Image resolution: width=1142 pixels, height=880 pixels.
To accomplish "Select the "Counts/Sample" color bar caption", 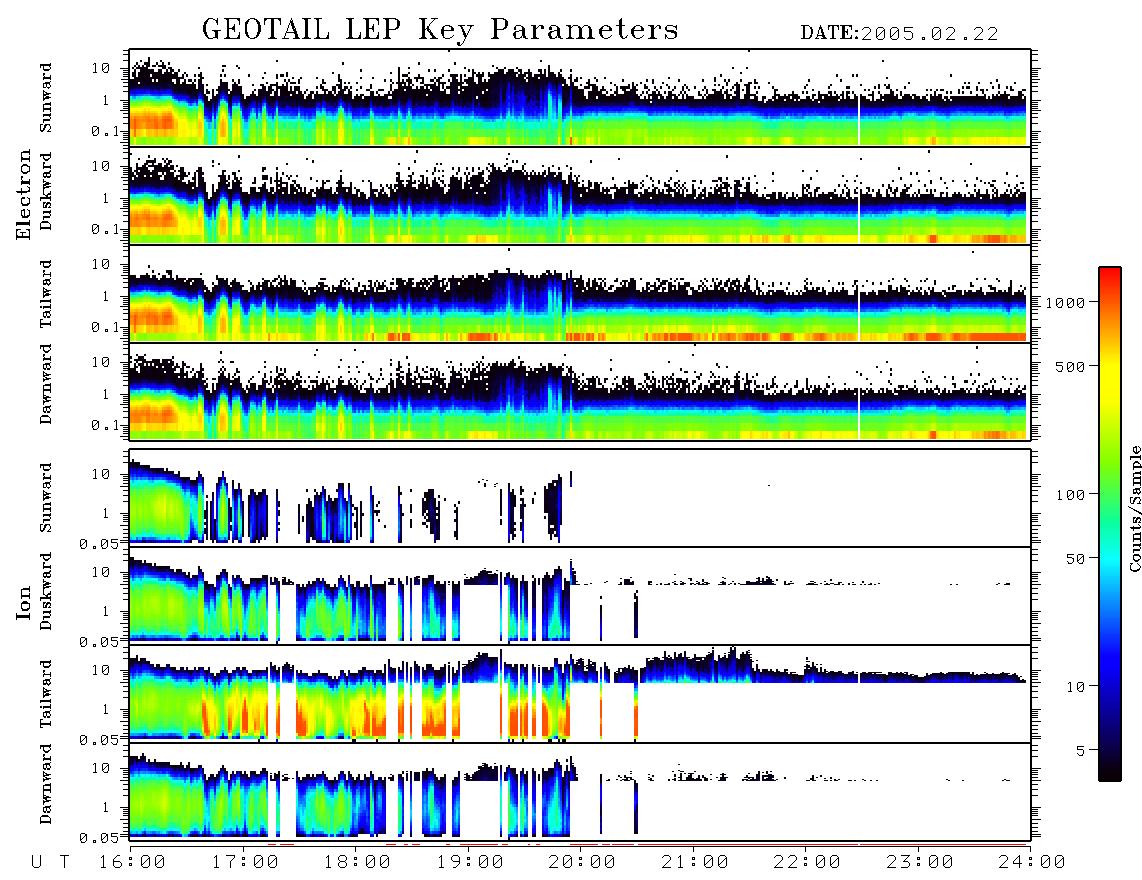I will [1134, 508].
